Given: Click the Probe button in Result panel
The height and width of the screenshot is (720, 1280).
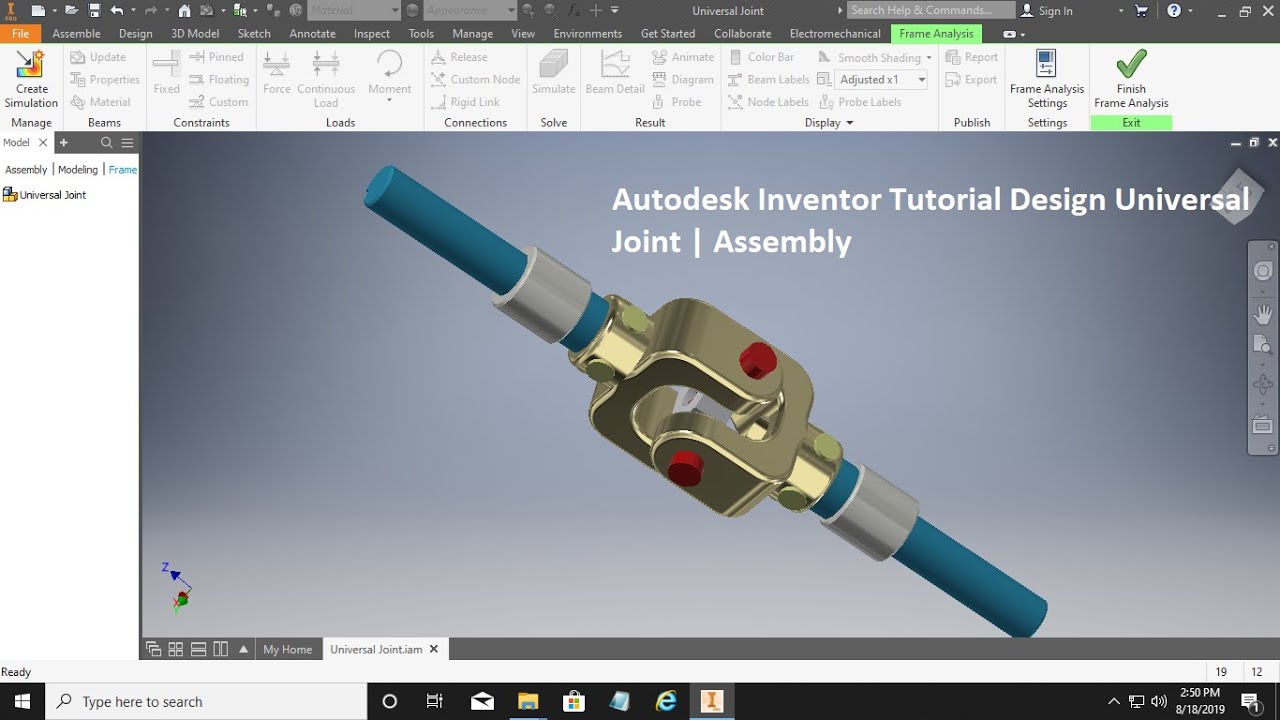Looking at the screenshot, I should (x=677, y=101).
